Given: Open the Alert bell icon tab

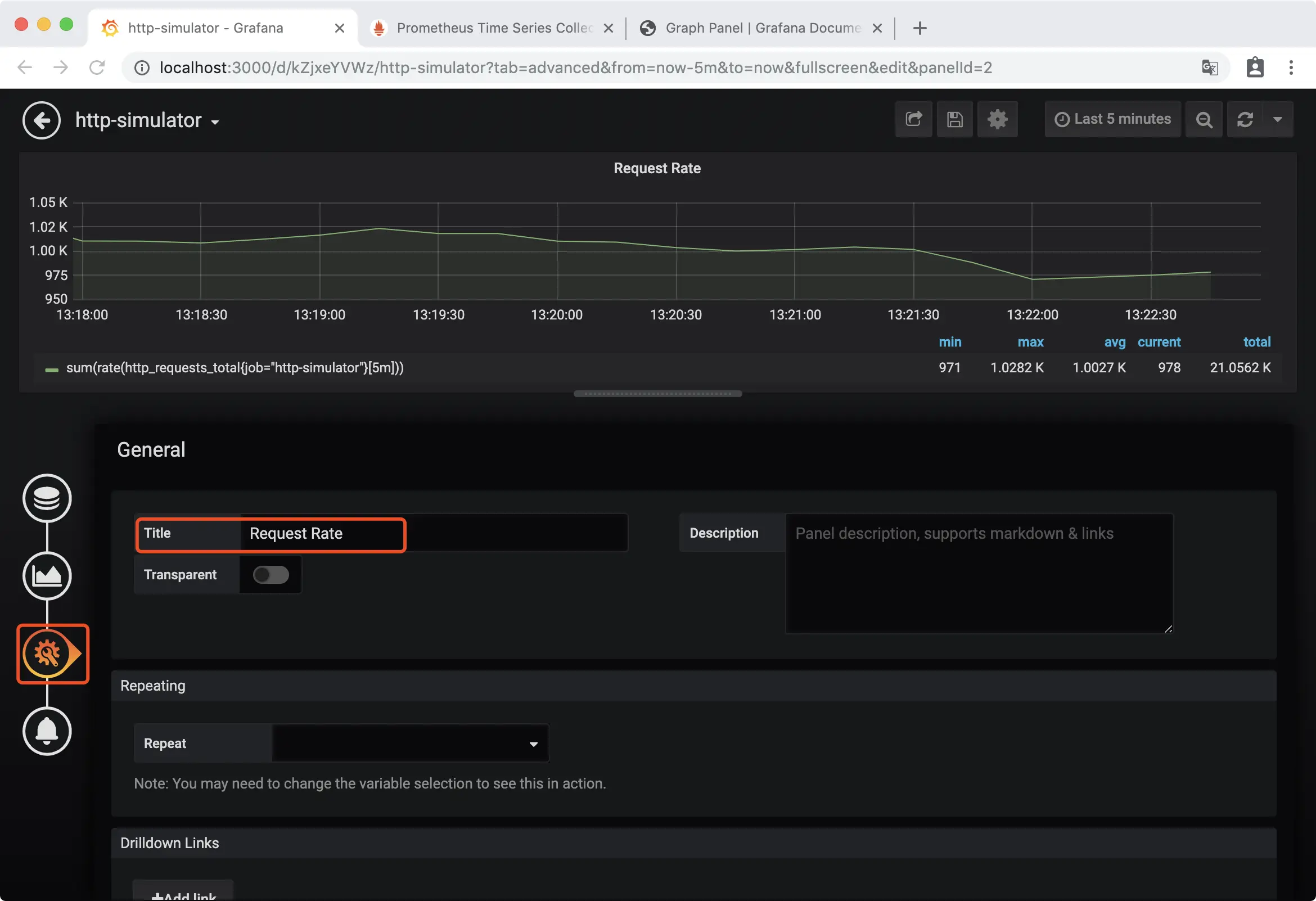Looking at the screenshot, I should pos(47,731).
